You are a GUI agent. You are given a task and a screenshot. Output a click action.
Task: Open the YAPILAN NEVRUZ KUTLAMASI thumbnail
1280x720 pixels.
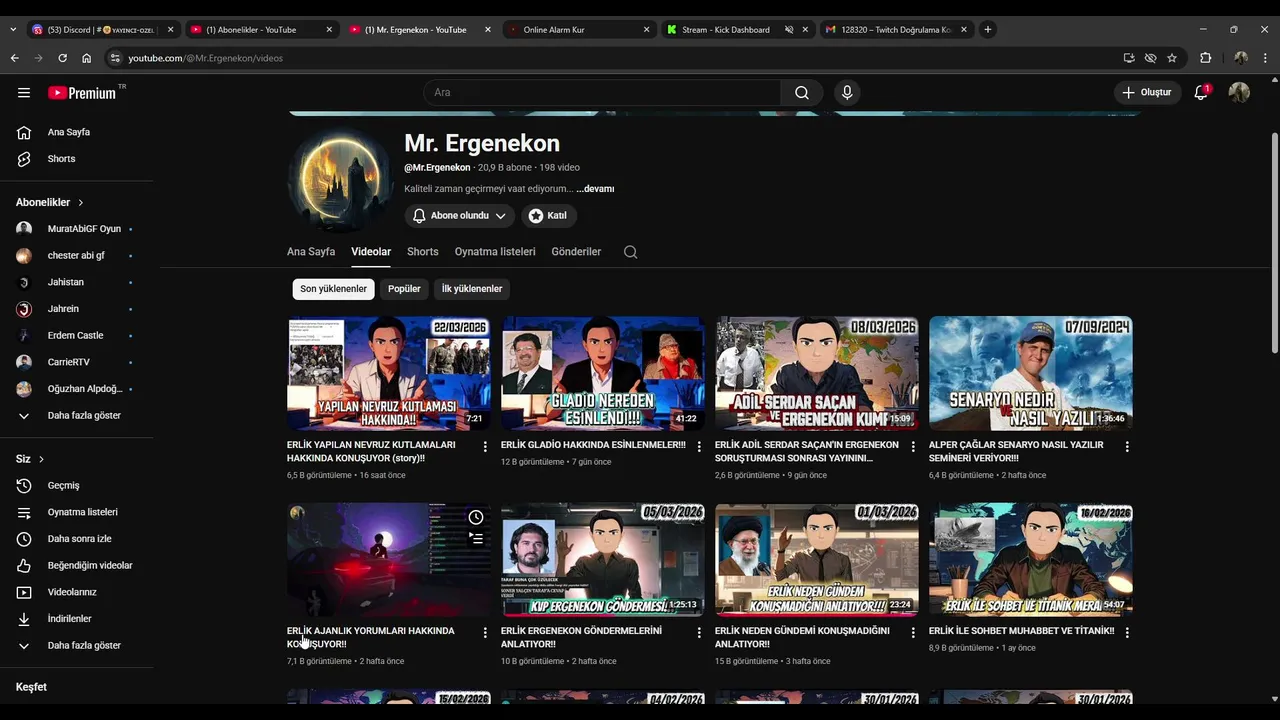click(x=389, y=374)
